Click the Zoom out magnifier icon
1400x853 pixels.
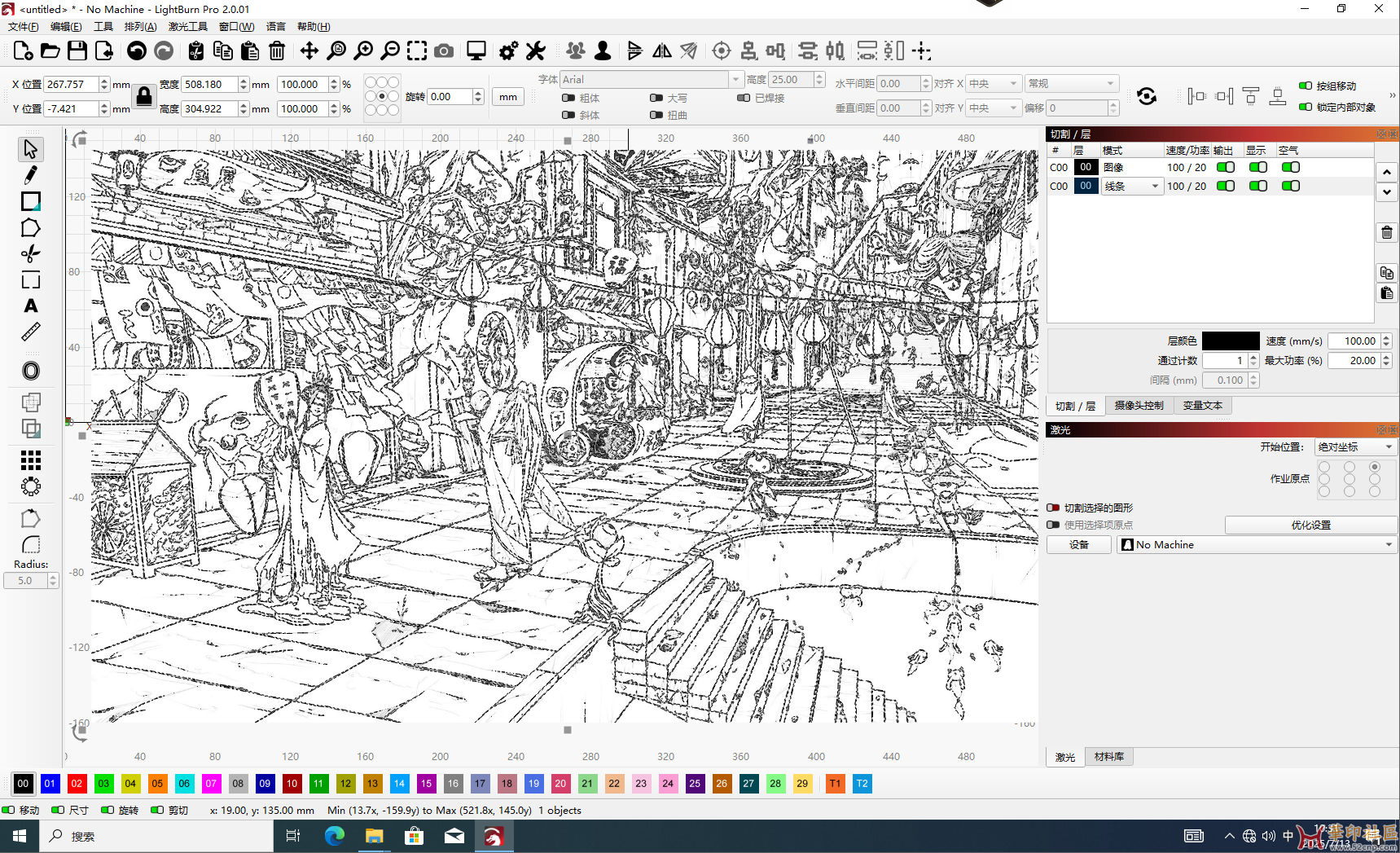[390, 51]
